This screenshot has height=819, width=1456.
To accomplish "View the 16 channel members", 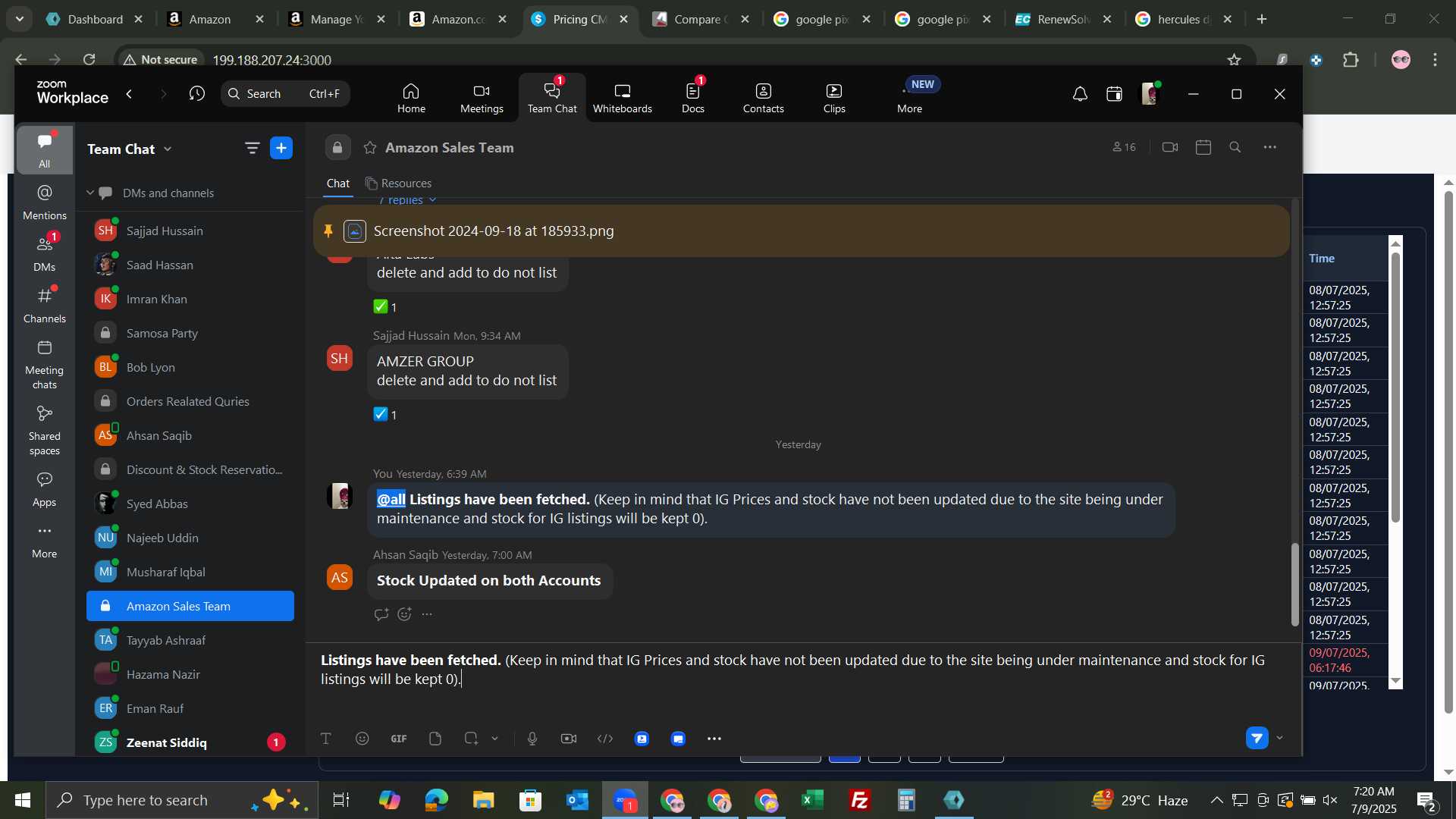I will click(x=1124, y=147).
